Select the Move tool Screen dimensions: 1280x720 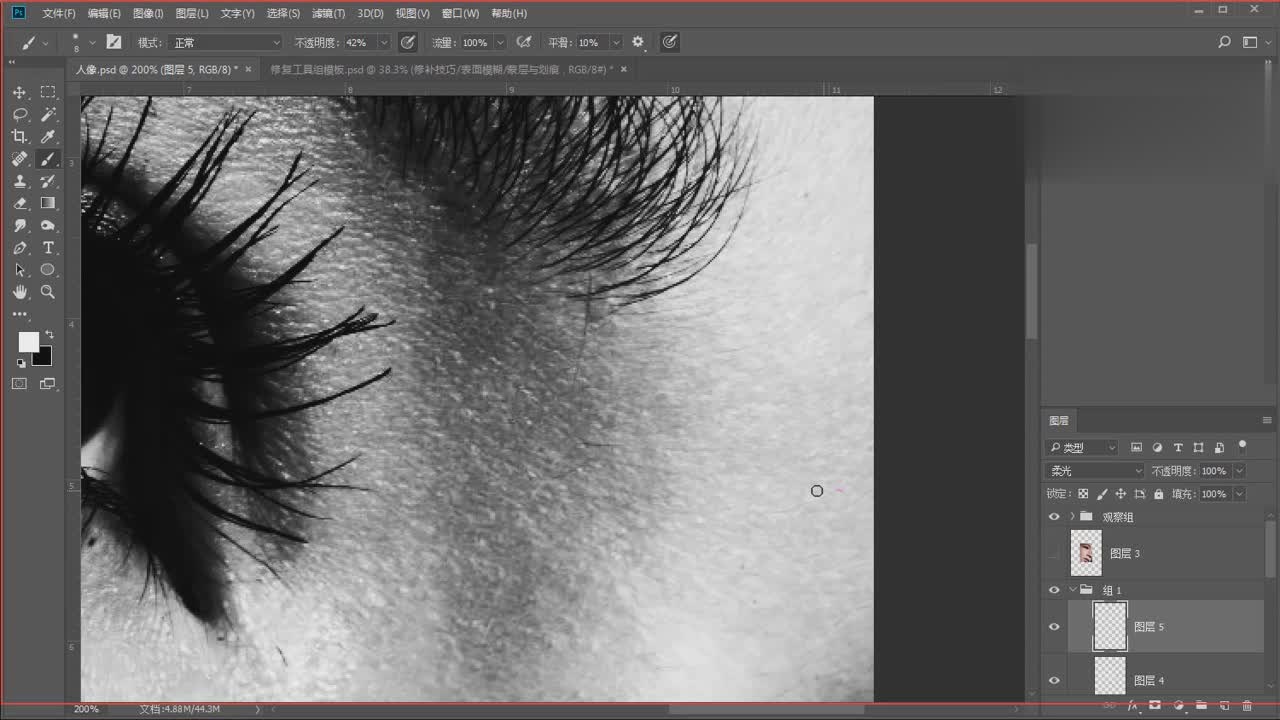click(20, 92)
